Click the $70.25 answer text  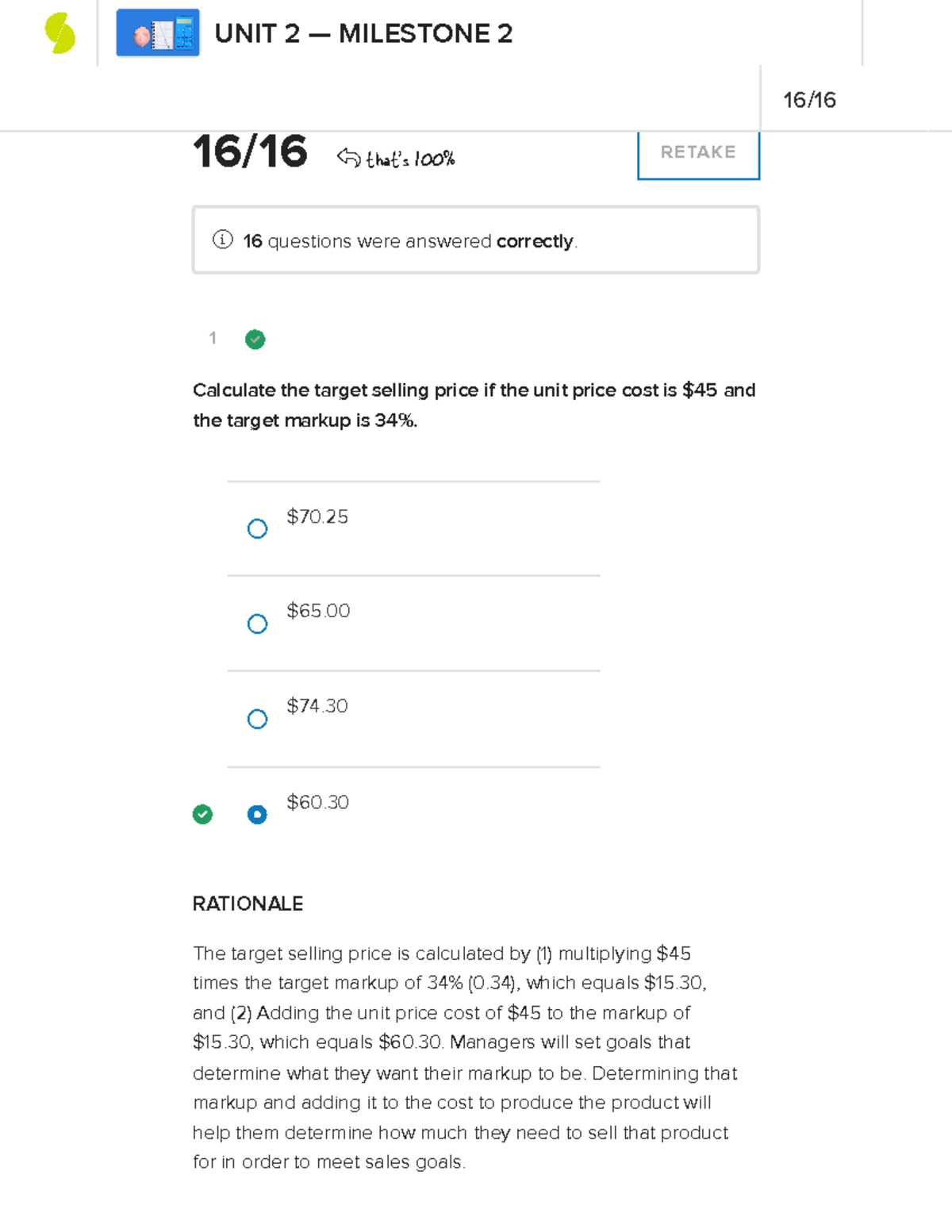pyautogui.click(x=317, y=516)
